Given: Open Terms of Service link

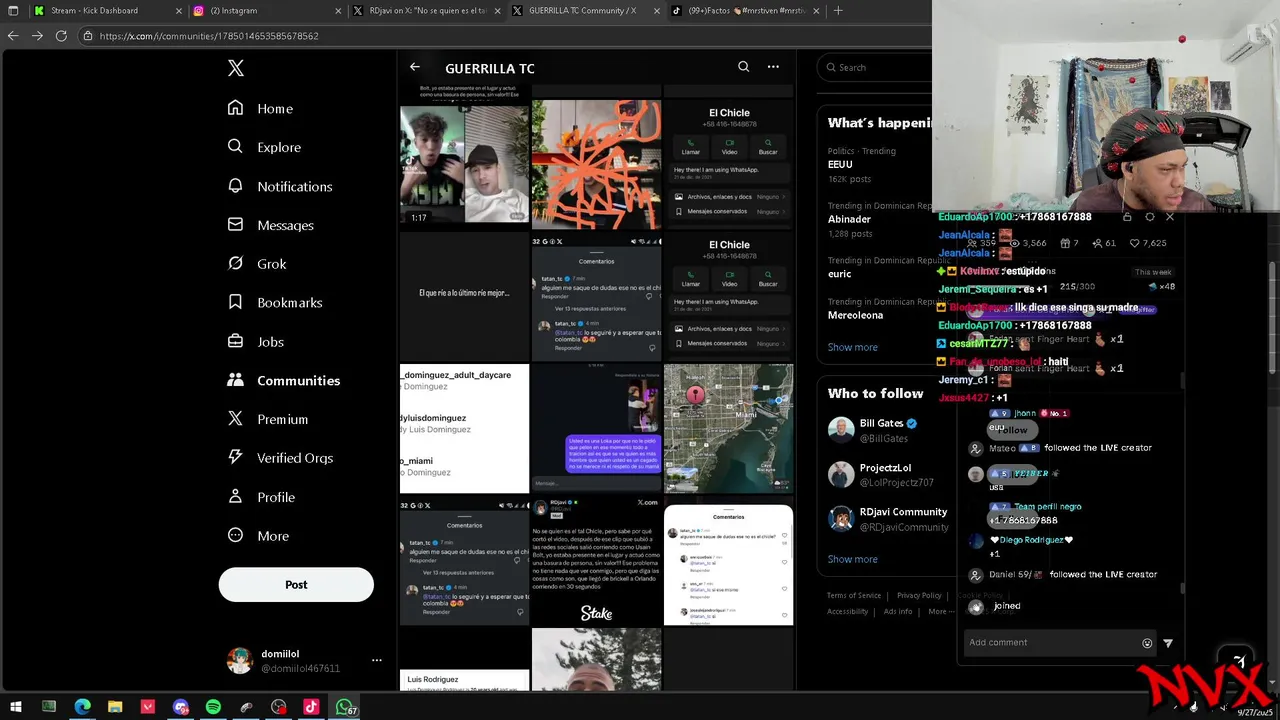Looking at the screenshot, I should [x=854, y=595].
